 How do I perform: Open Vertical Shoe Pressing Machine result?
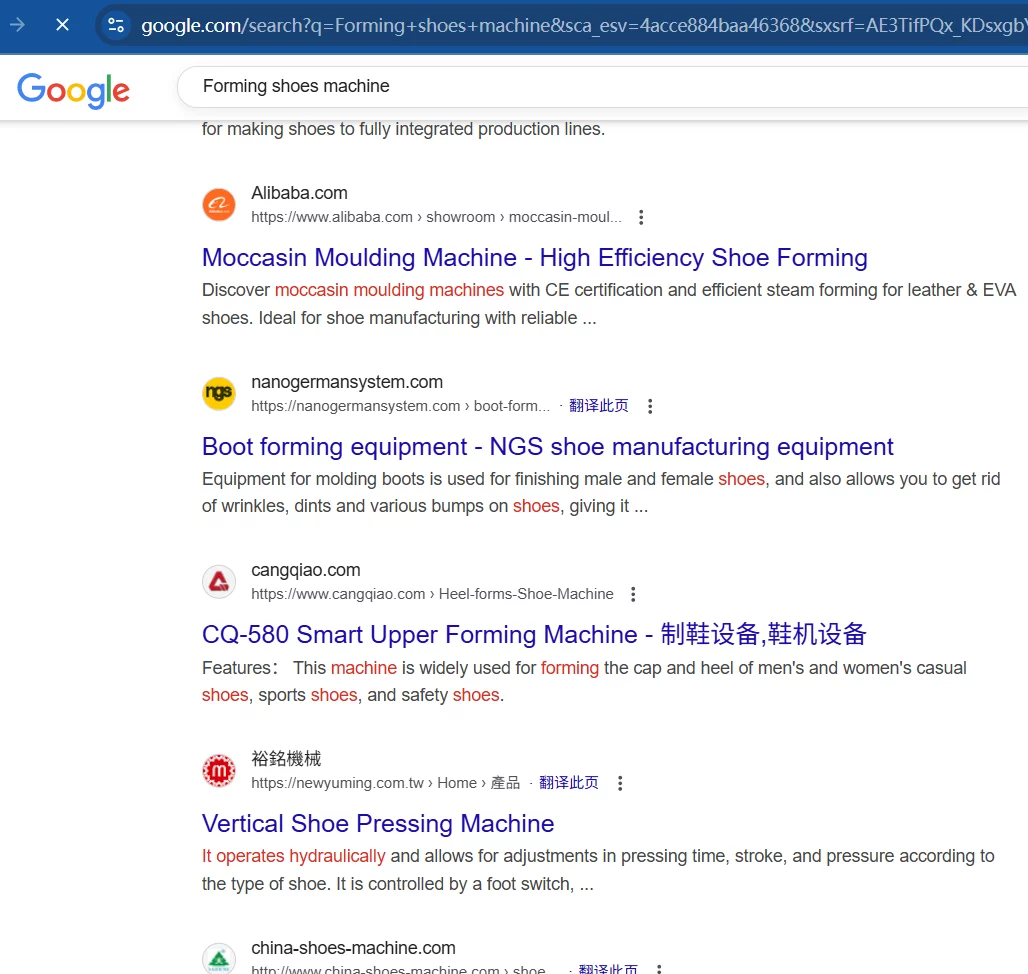(x=378, y=824)
